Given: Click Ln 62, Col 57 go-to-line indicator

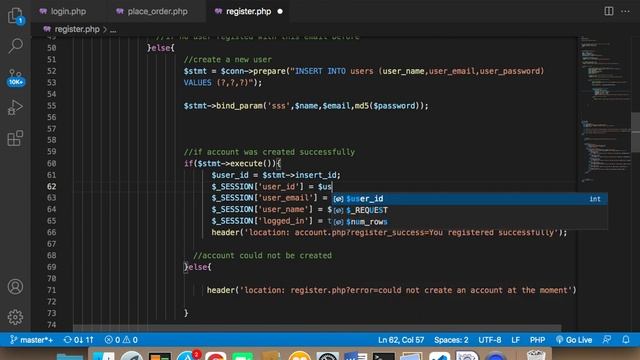Looking at the screenshot, I should point(401,340).
